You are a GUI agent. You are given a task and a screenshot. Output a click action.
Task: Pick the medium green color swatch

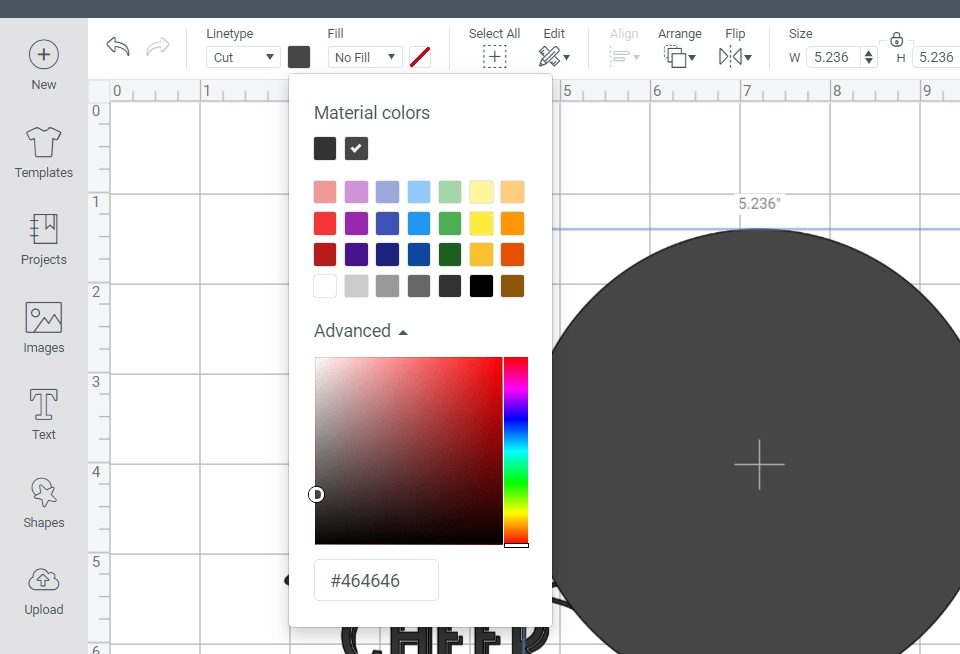(x=450, y=224)
